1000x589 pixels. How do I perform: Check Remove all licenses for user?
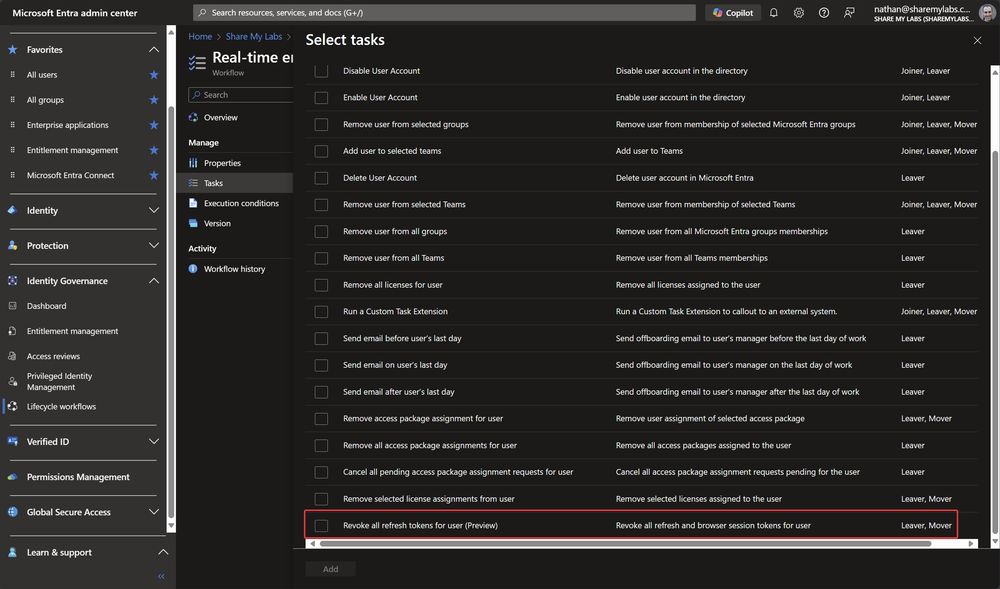coord(321,285)
